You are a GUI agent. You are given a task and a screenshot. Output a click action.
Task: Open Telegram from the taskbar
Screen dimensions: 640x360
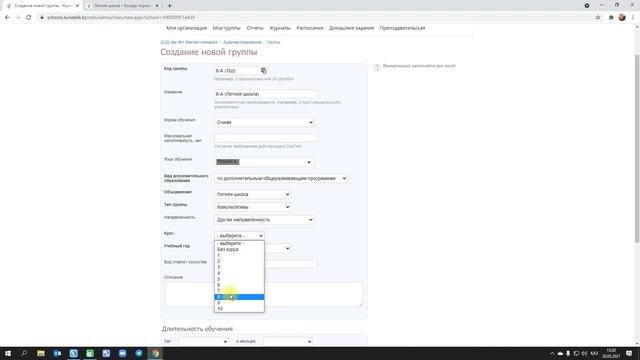click(x=139, y=353)
